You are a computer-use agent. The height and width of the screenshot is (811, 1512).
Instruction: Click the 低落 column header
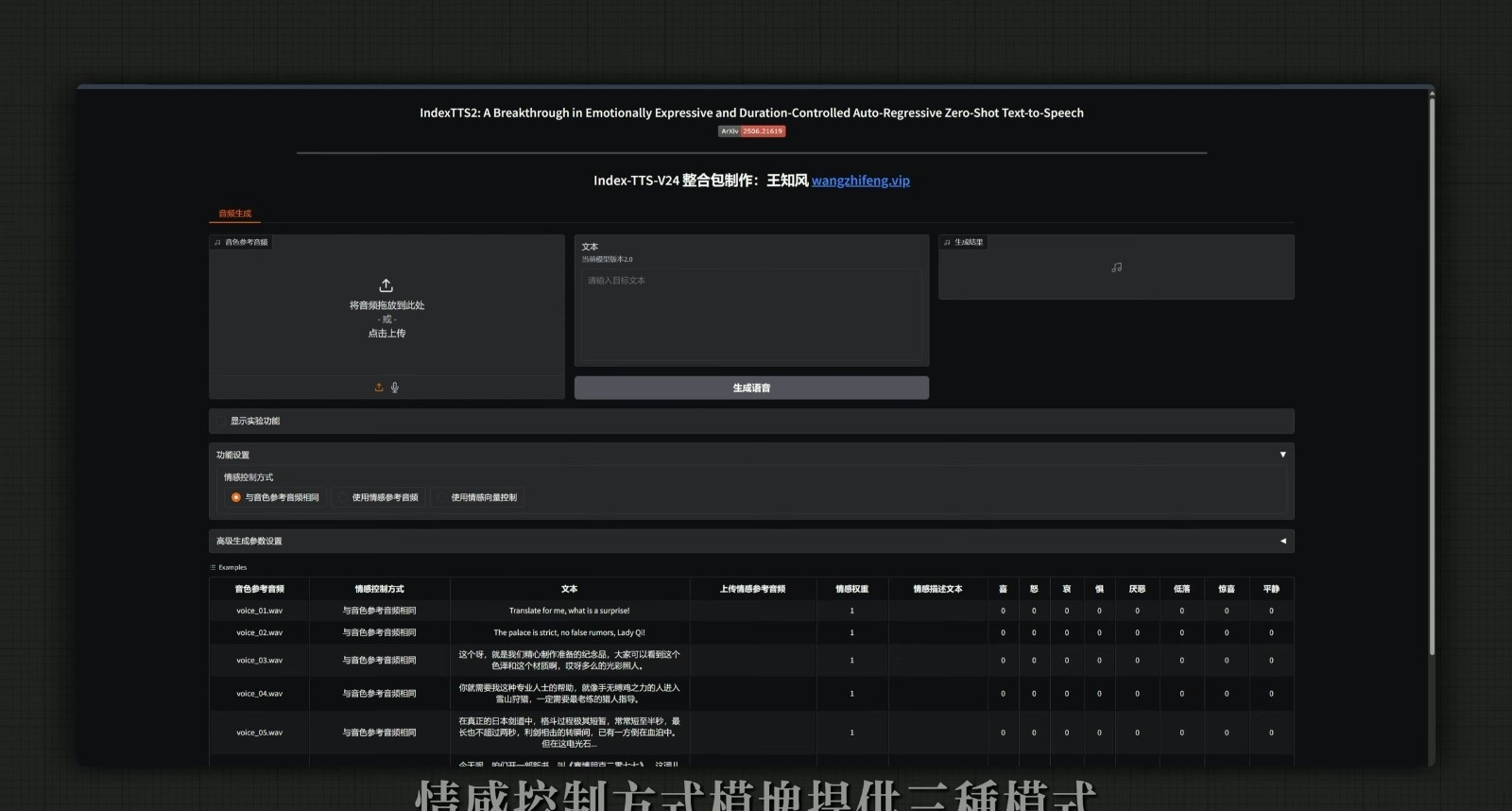pos(1181,589)
